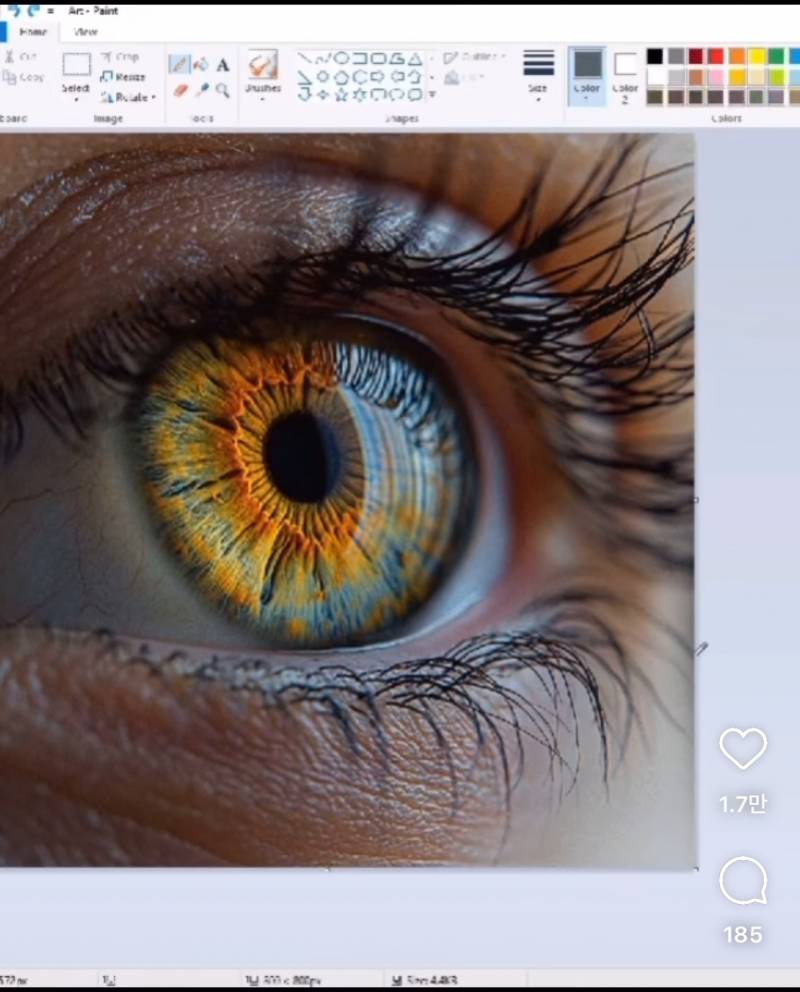Open the shape Outline dropdown
The image size is (800, 992).
tap(475, 58)
